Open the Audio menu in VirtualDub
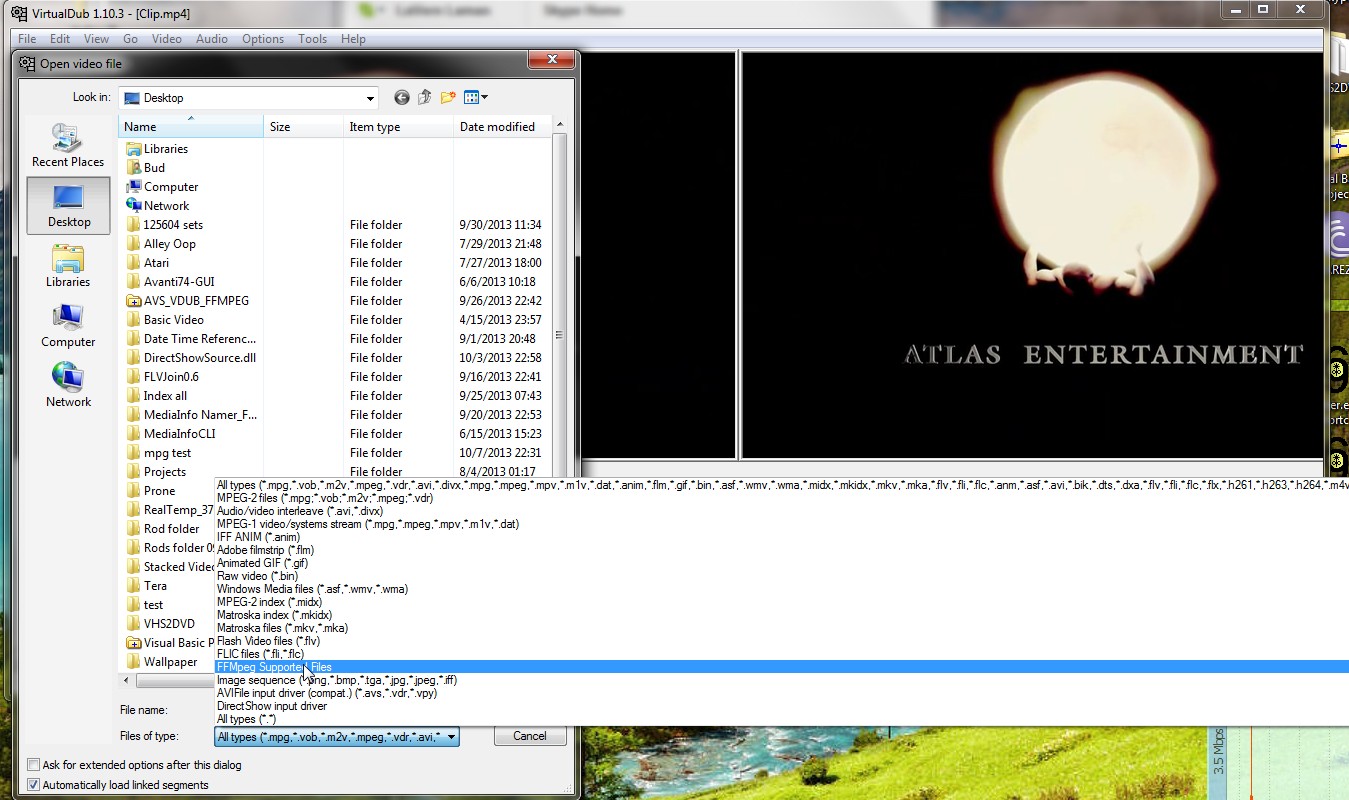 212,39
